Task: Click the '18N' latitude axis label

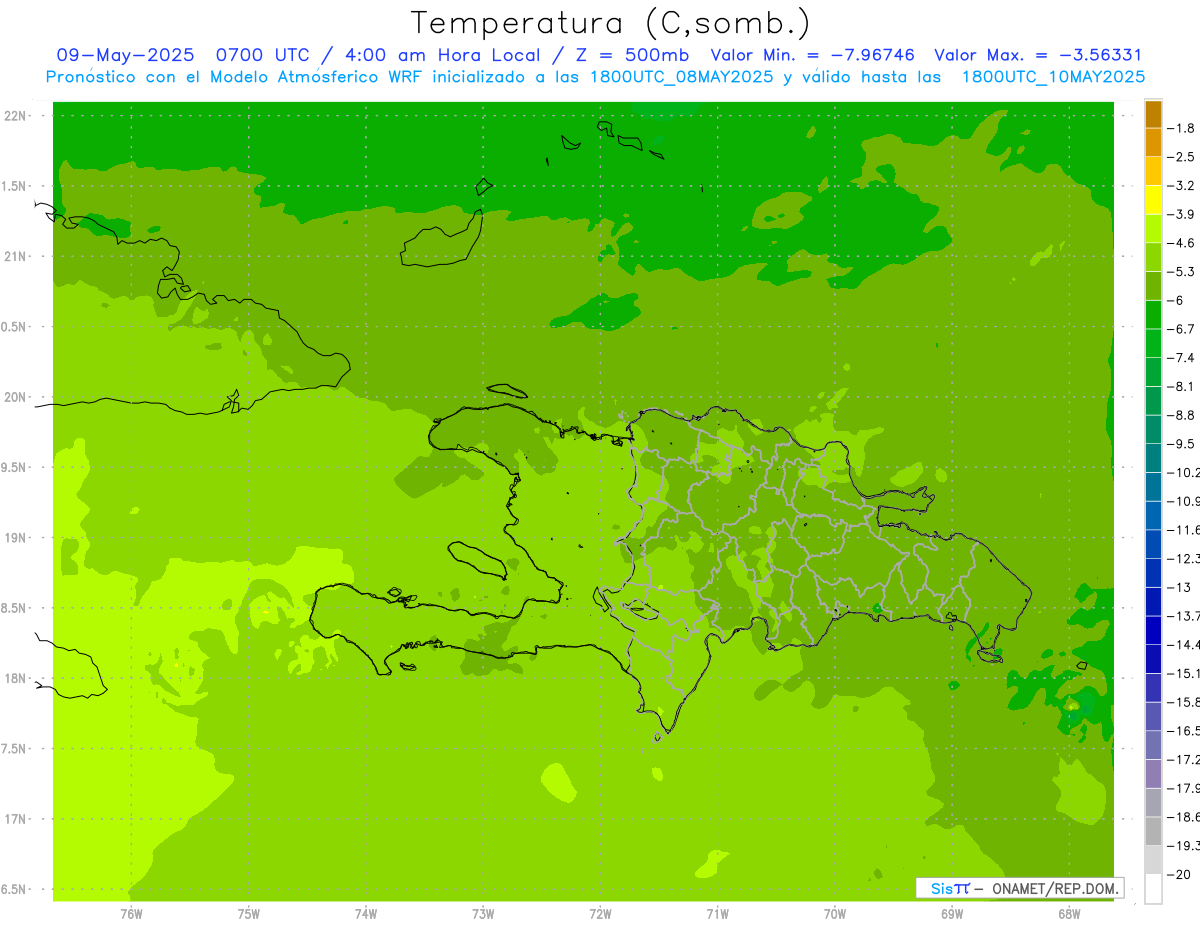Action: (x=17, y=679)
